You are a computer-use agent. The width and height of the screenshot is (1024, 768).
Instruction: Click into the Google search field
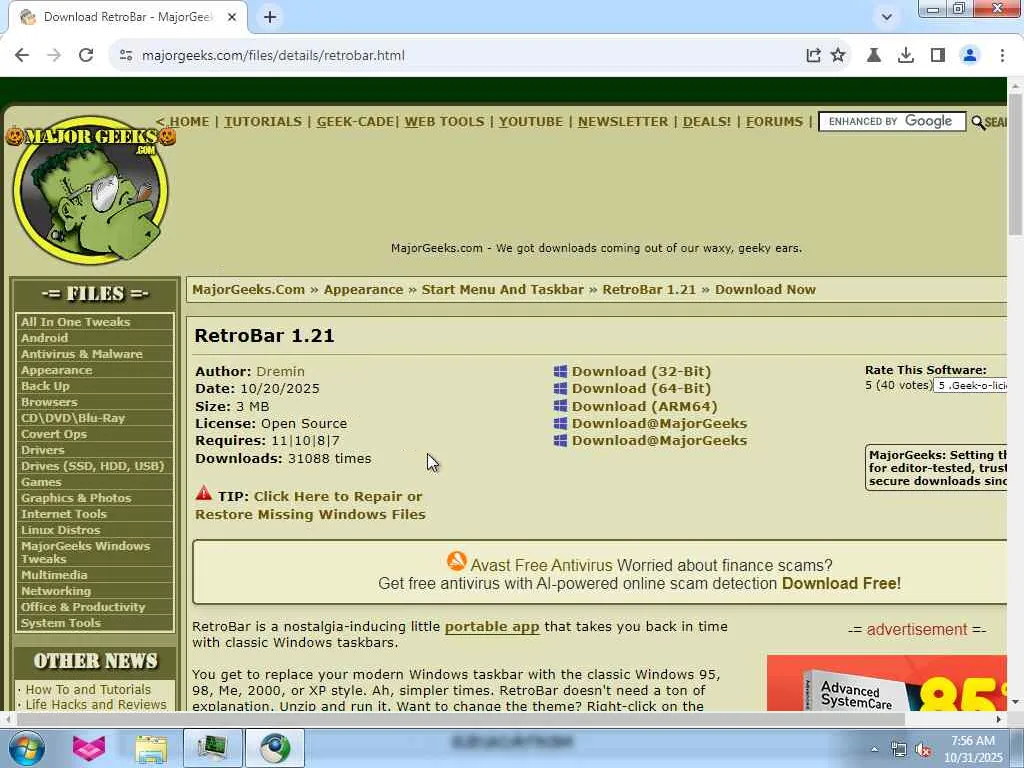point(891,122)
